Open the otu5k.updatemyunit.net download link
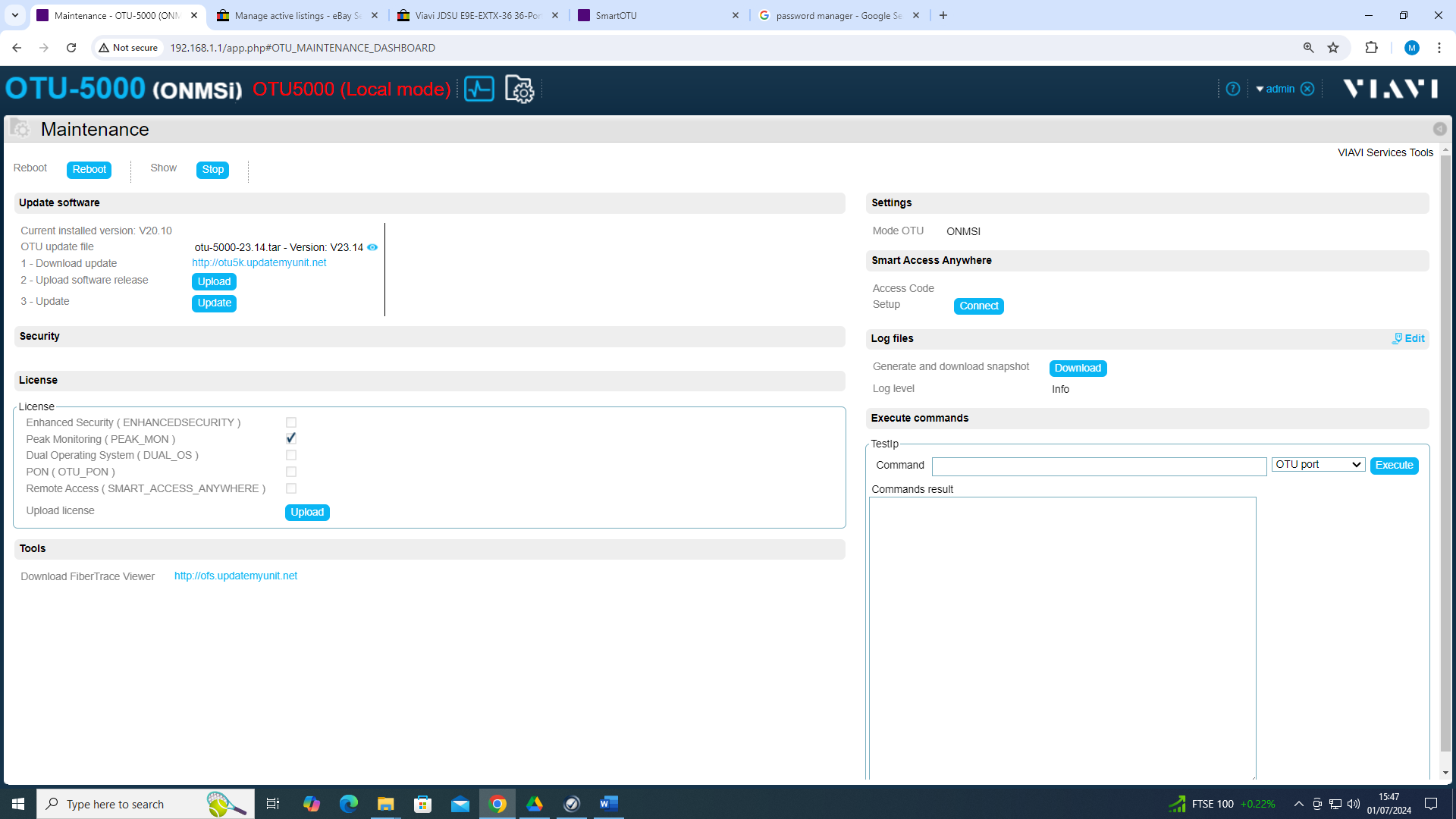The height and width of the screenshot is (819, 1456). pyautogui.click(x=259, y=262)
